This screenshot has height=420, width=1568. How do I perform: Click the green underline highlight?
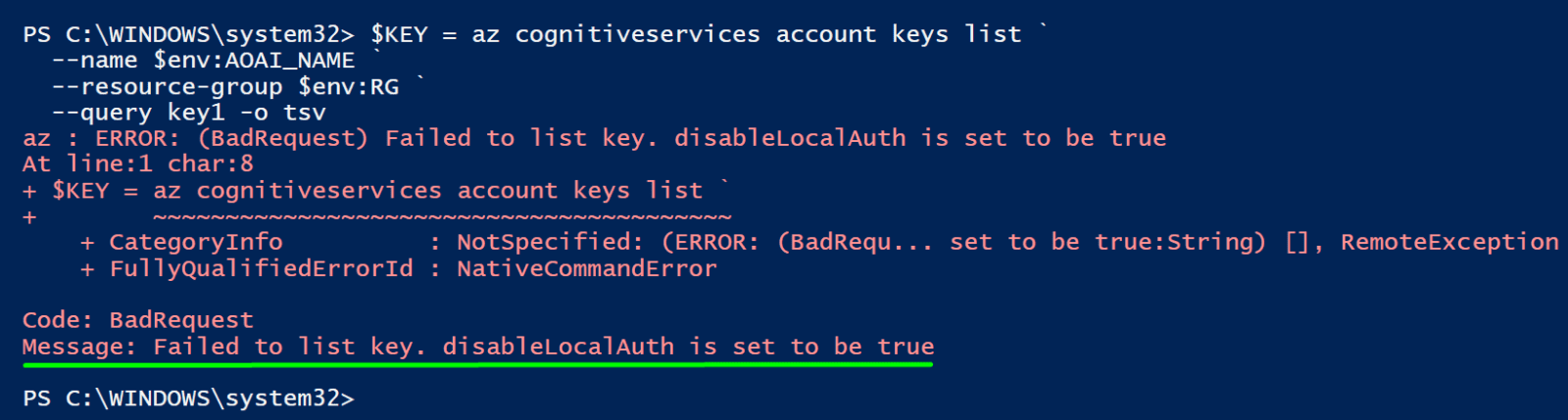478,364
